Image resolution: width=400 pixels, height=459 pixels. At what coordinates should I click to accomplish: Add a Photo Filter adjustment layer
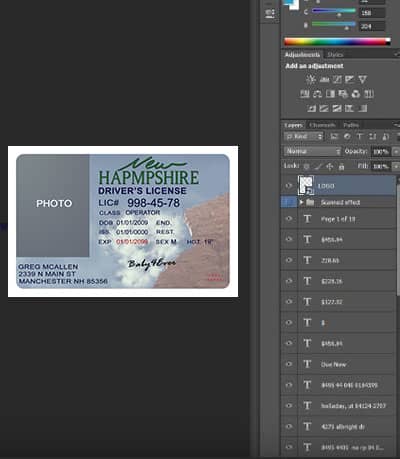(x=343, y=94)
